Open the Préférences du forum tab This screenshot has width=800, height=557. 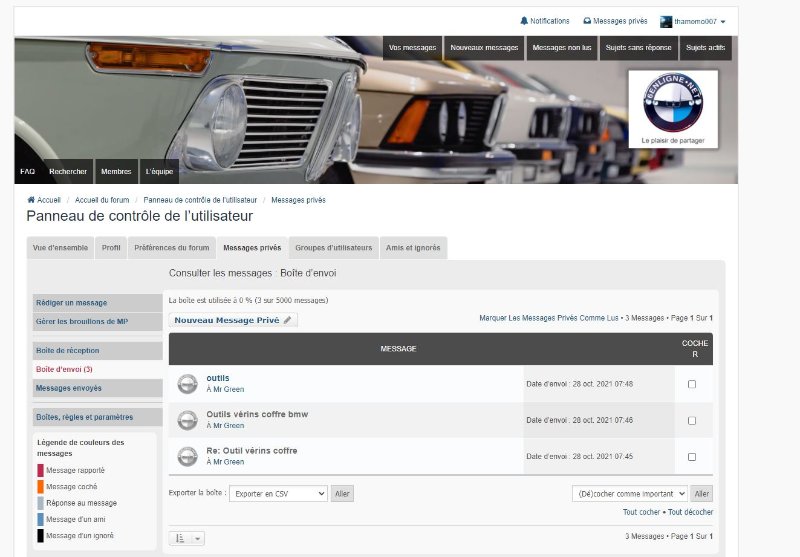click(172, 248)
